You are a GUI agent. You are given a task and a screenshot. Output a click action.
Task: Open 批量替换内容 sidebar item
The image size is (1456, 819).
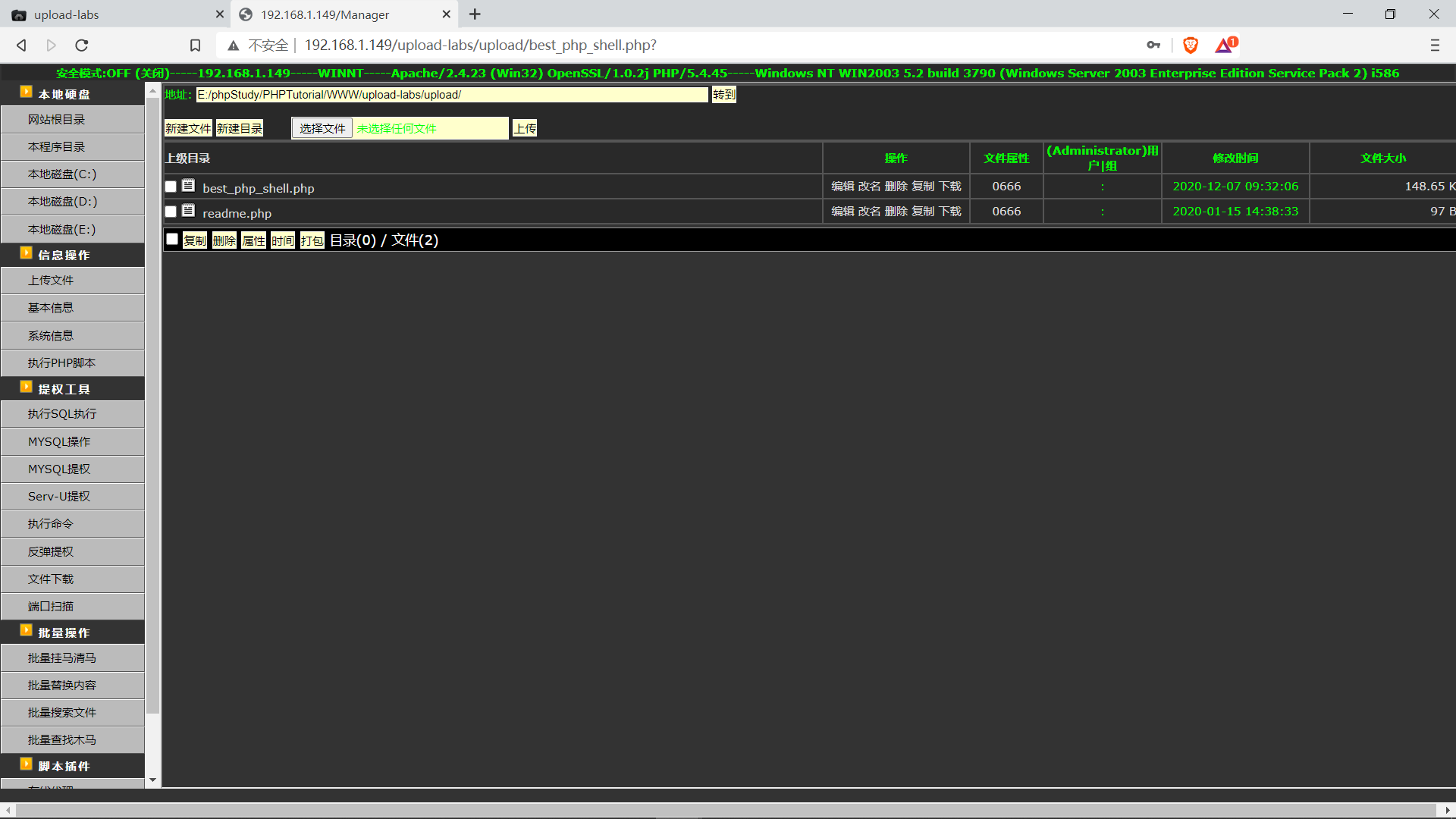(73, 686)
